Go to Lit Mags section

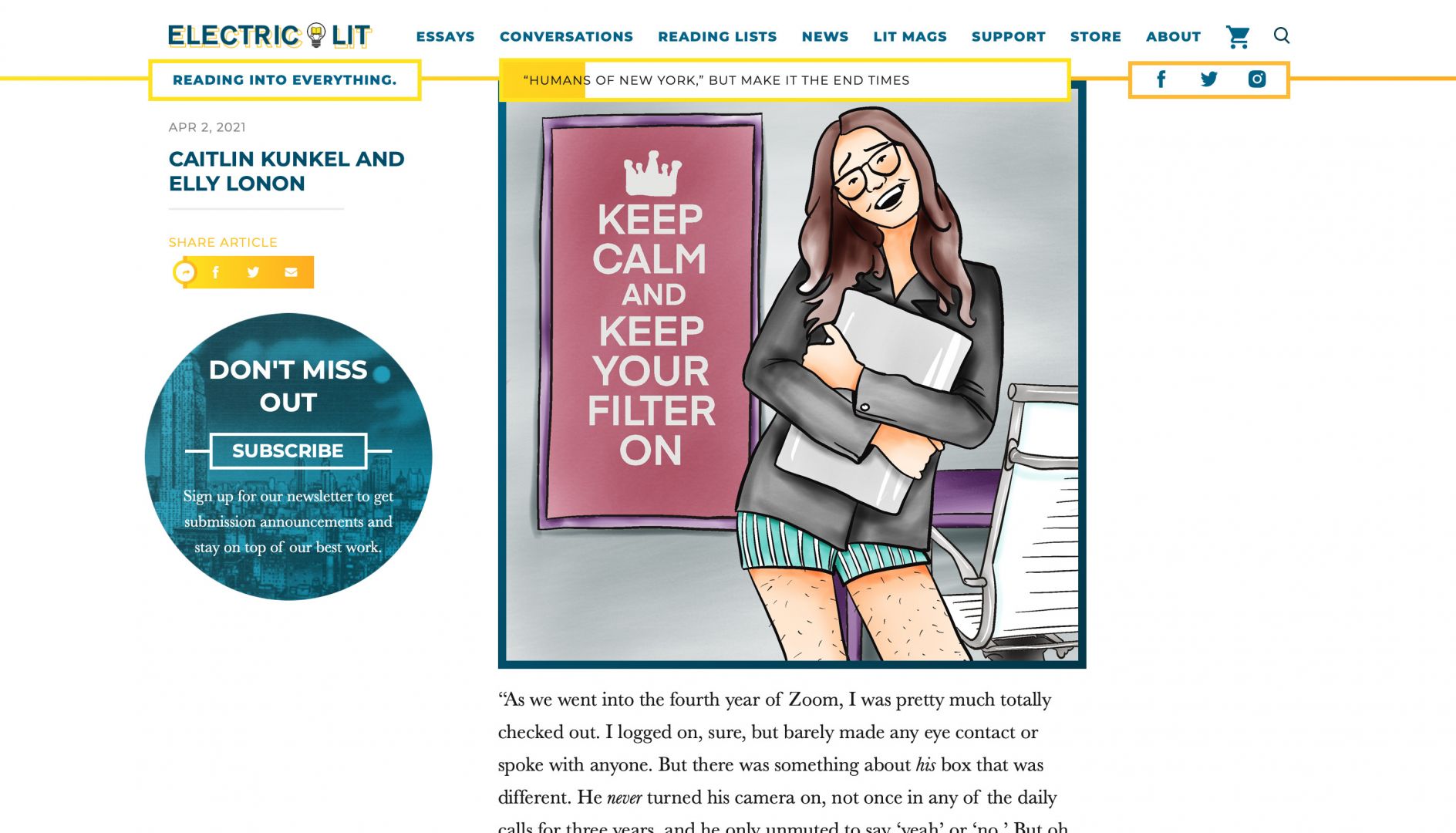point(910,36)
